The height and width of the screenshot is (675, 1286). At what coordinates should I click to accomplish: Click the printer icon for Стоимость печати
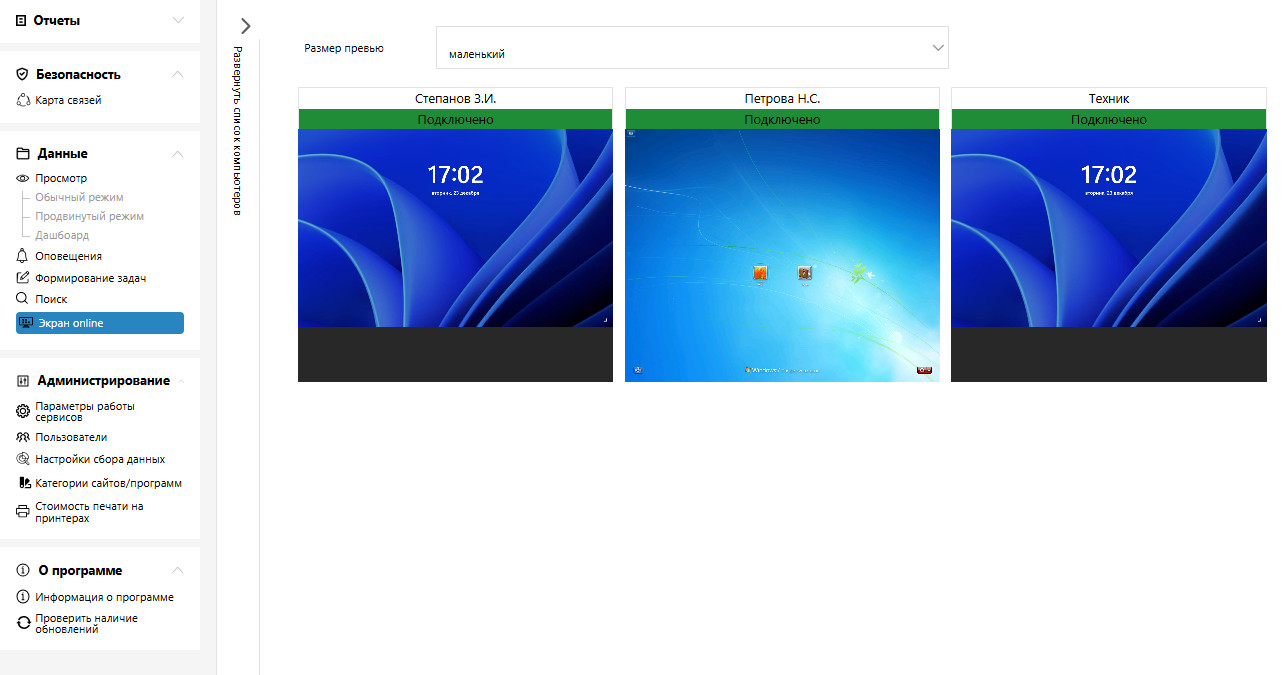click(x=24, y=512)
